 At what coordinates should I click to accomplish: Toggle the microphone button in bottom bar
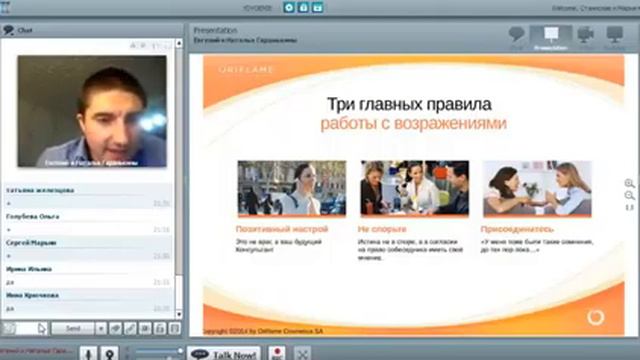(88, 353)
